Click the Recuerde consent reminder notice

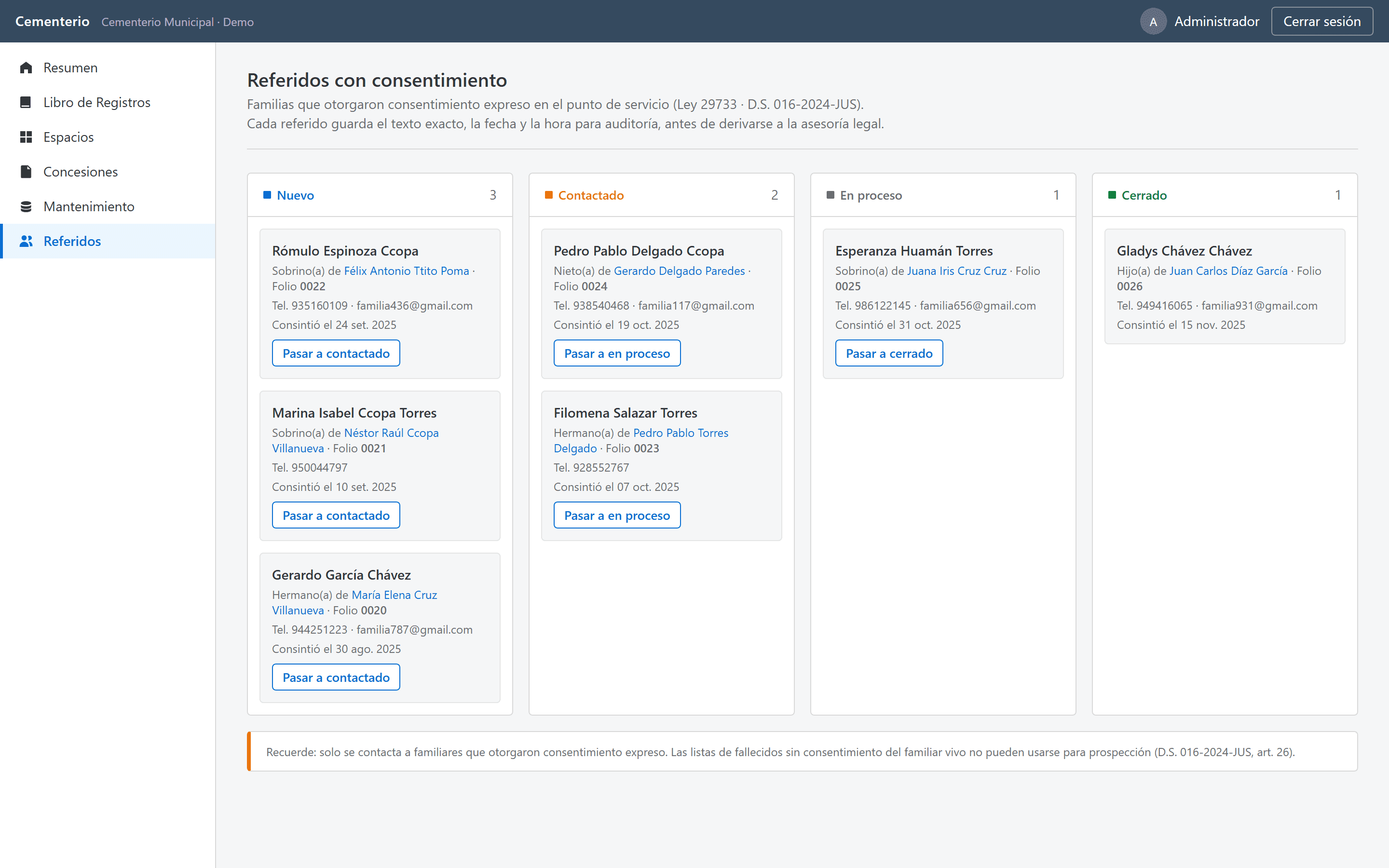tap(802, 751)
